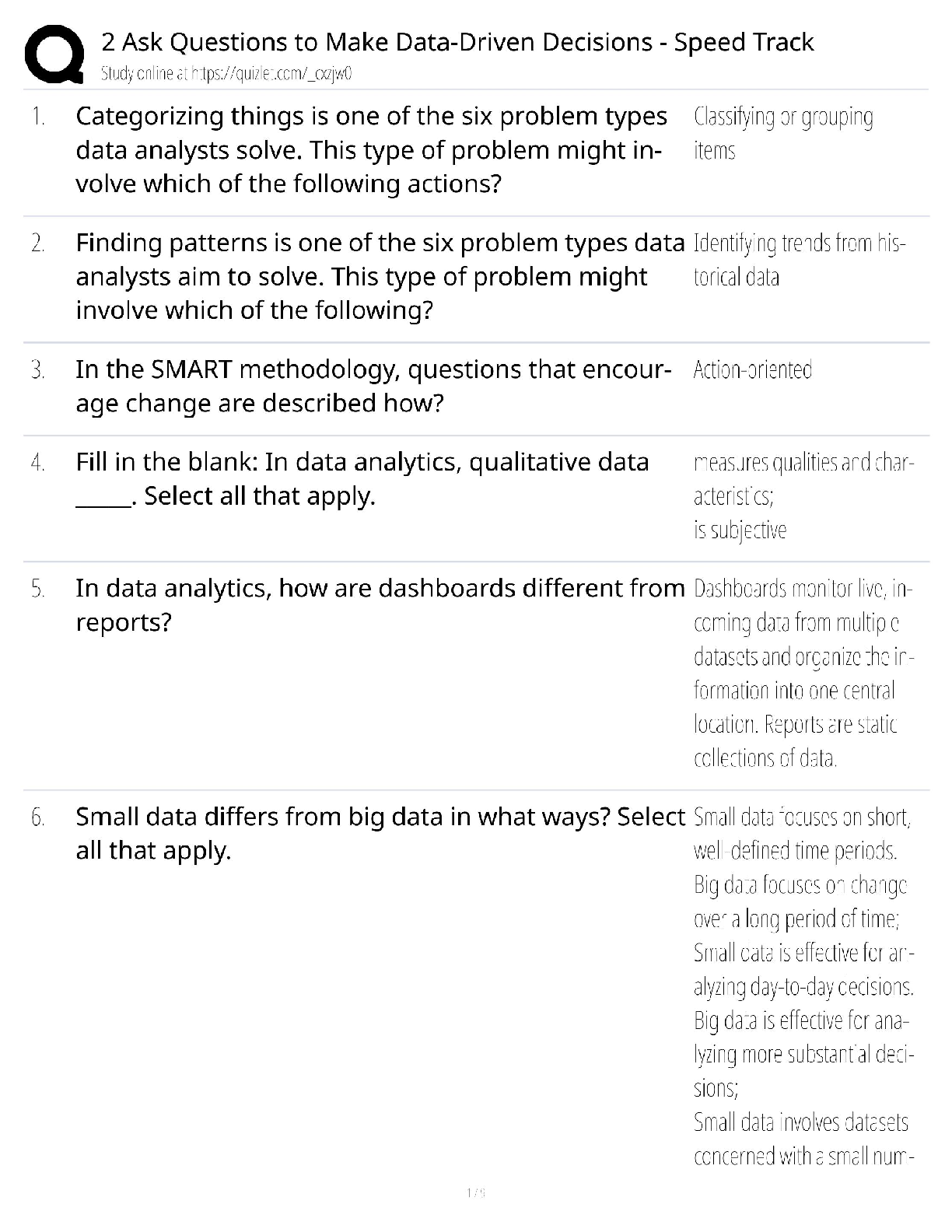952x1232 pixels.
Task: Click the qualitative data fill-in-the-blank question
Action: click(x=362, y=478)
